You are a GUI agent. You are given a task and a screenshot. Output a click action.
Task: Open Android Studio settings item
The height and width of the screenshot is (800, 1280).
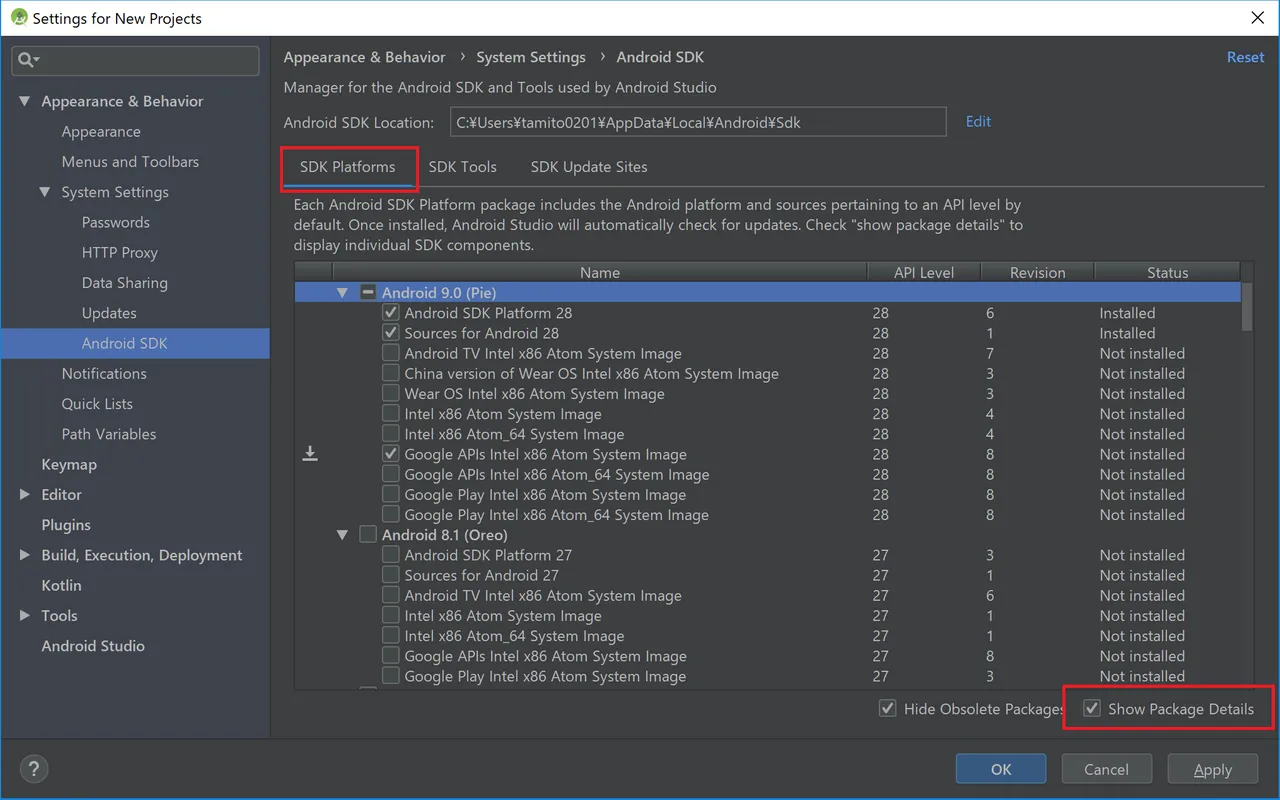(x=93, y=645)
